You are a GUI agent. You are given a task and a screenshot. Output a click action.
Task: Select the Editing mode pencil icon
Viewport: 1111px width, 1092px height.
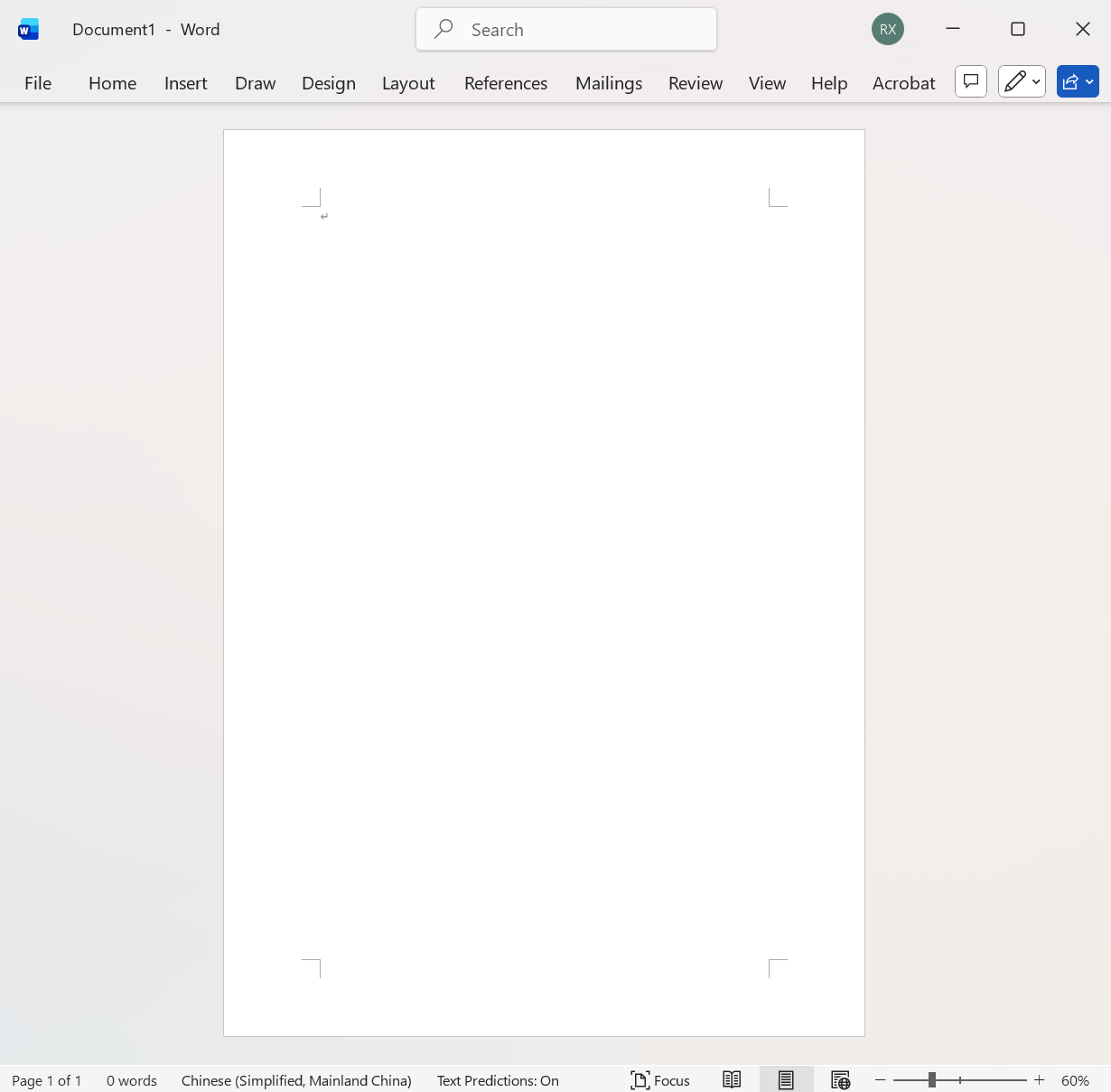point(1015,81)
